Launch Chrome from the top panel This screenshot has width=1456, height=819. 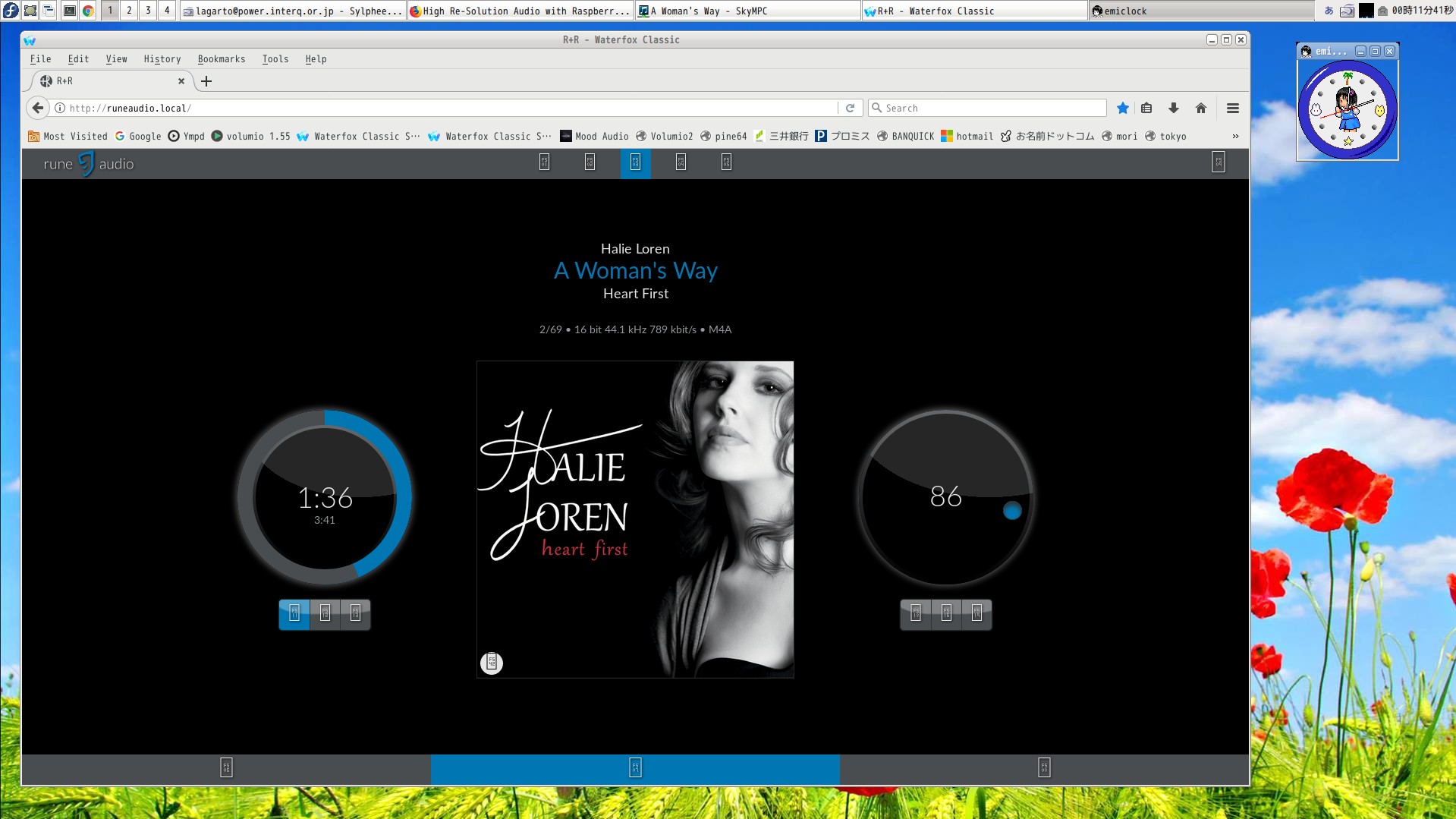pyautogui.click(x=89, y=11)
